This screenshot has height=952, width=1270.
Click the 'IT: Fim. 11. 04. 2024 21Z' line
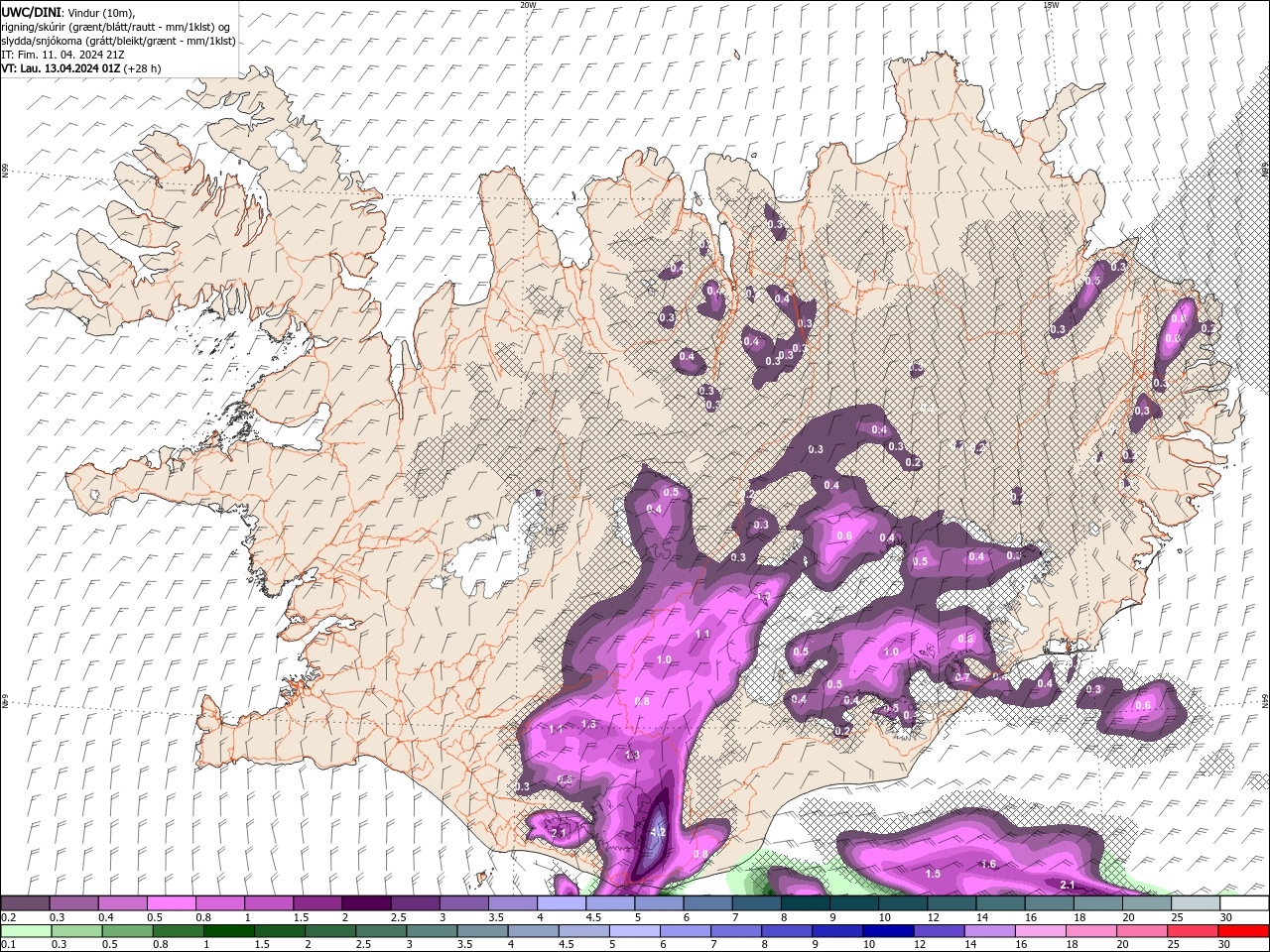61,55
